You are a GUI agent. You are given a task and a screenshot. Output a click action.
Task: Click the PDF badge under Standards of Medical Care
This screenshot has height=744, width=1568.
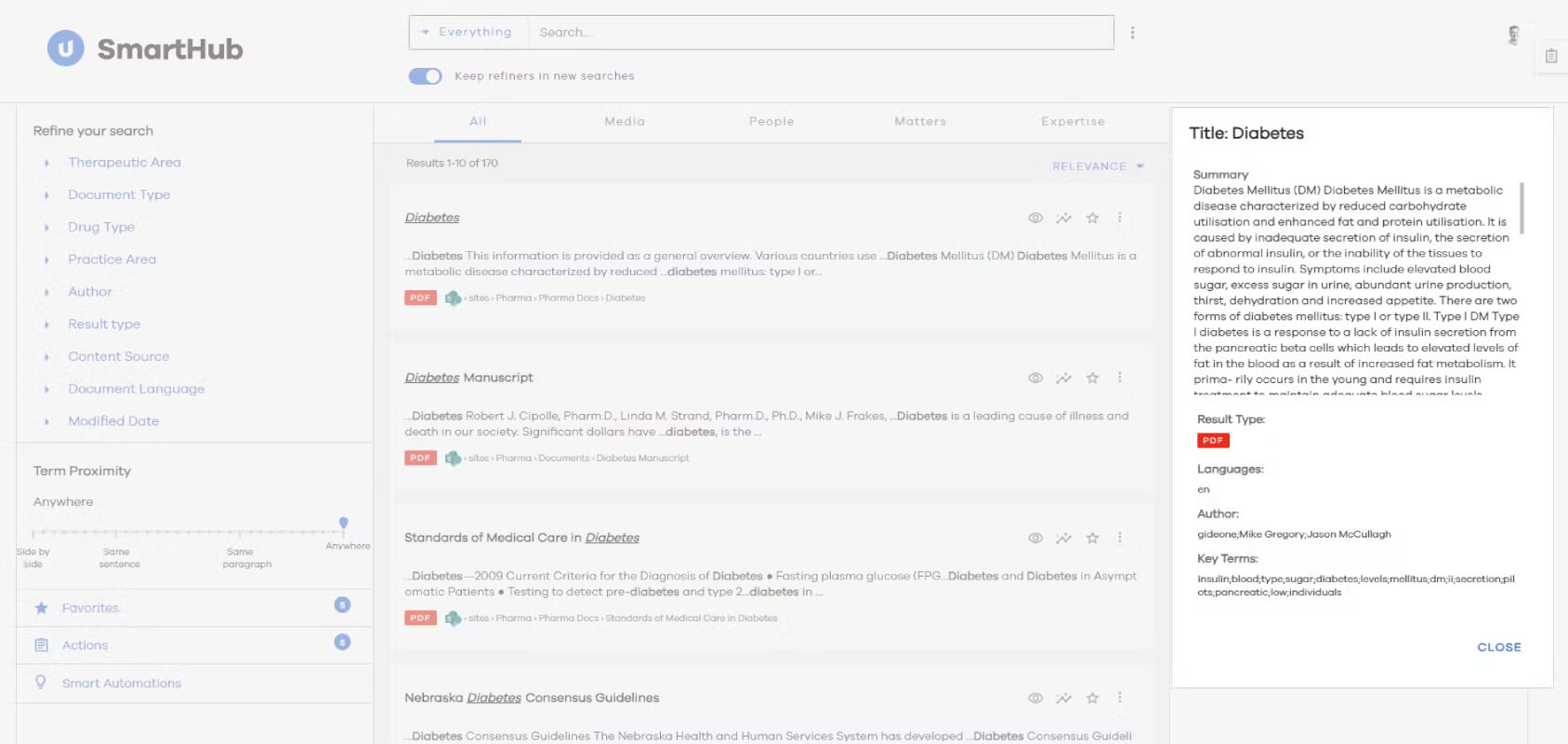click(420, 618)
